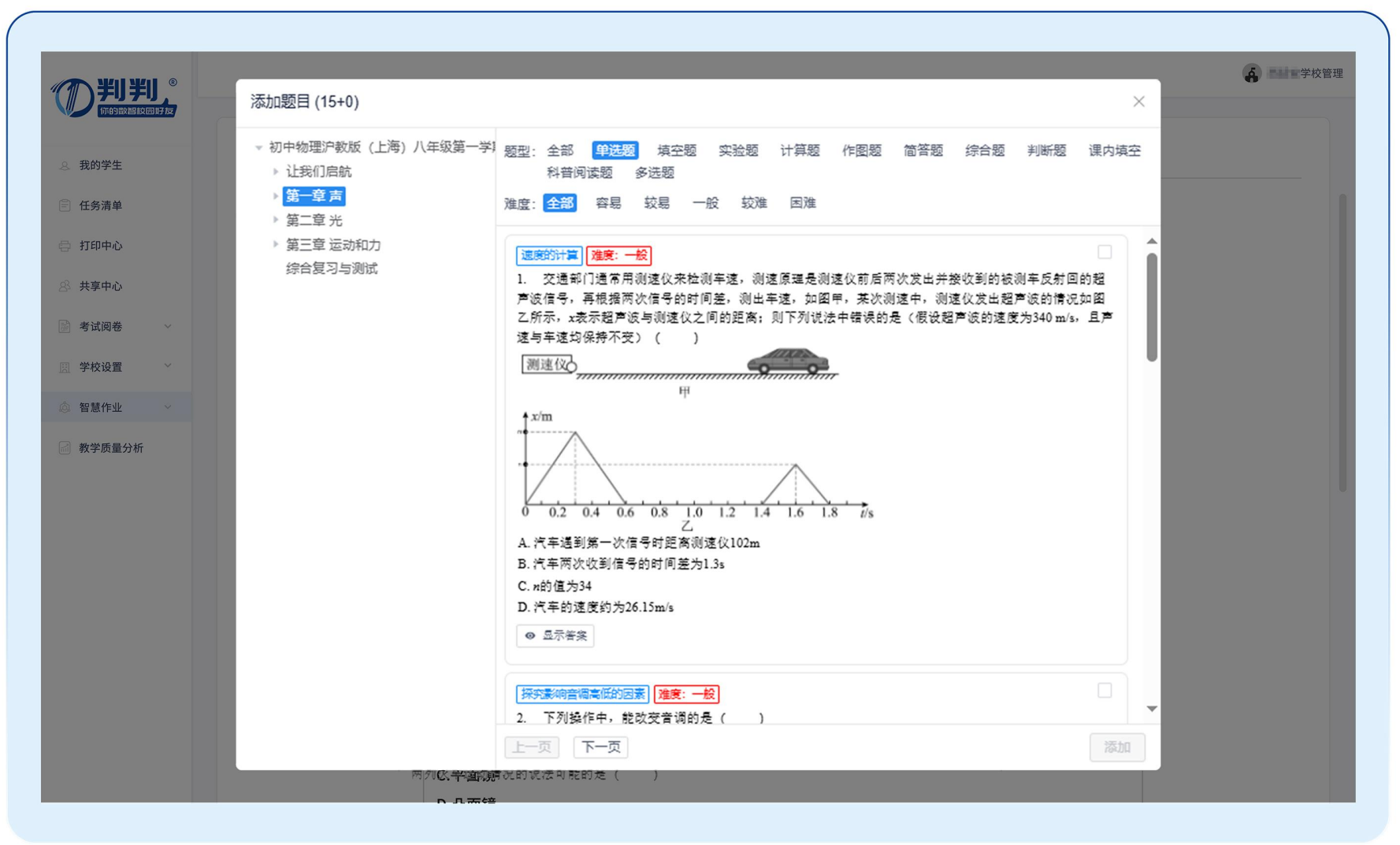Click the 教学质量分析 chart icon
This screenshot has width=1400, height=845.
[65, 448]
